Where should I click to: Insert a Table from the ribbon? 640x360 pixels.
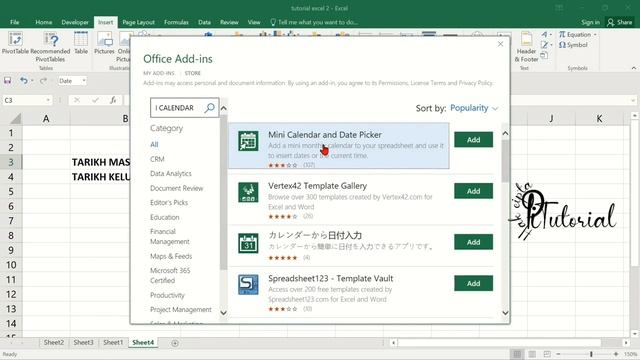pyautogui.click(x=81, y=42)
